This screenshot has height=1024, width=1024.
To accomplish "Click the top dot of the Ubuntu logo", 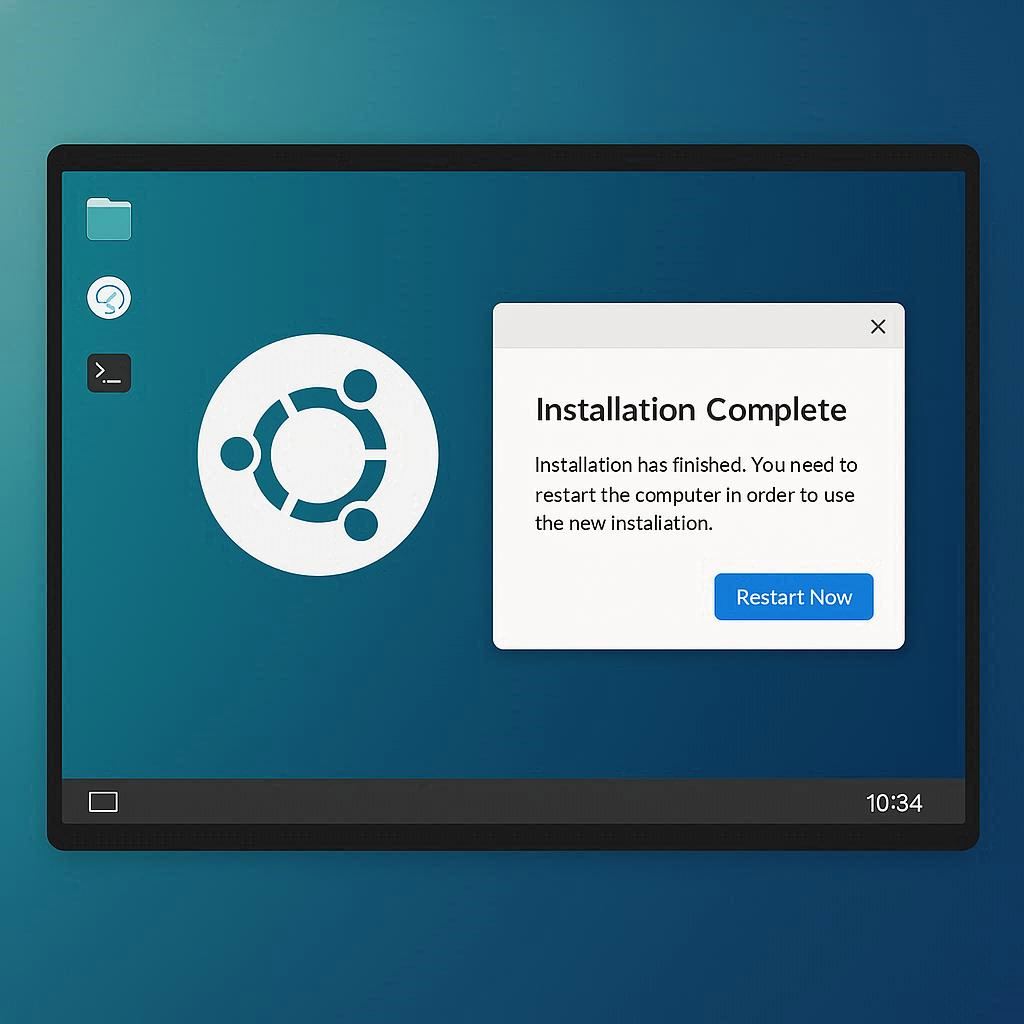I will coord(359,386).
